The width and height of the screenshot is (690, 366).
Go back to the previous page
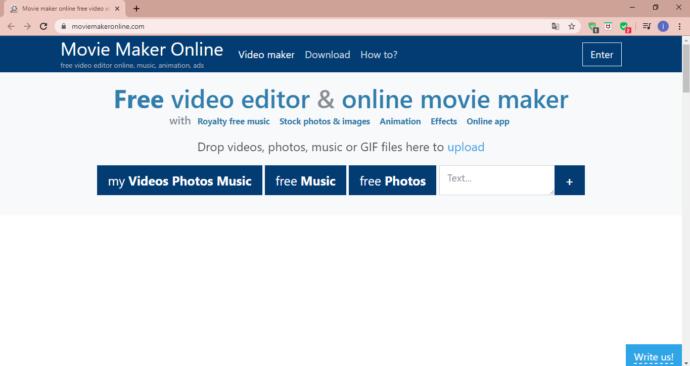pyautogui.click(x=11, y=26)
